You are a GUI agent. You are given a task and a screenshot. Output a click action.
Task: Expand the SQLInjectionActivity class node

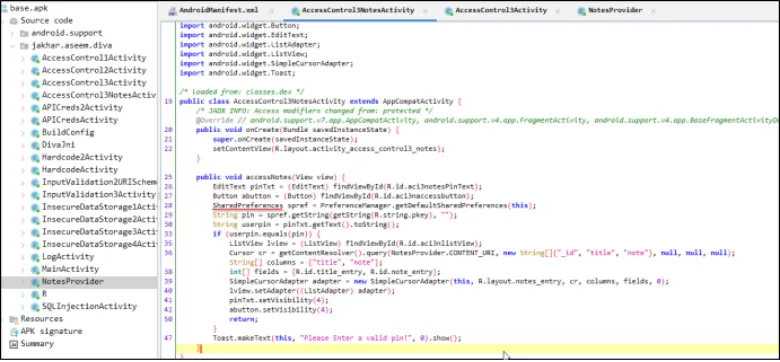[22, 307]
